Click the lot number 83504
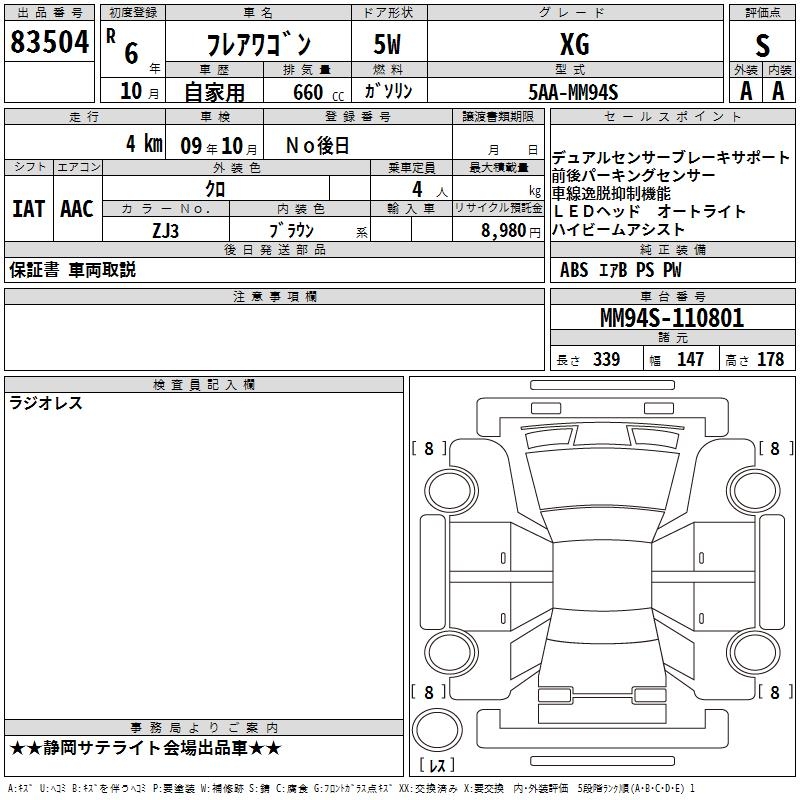 click(x=49, y=42)
